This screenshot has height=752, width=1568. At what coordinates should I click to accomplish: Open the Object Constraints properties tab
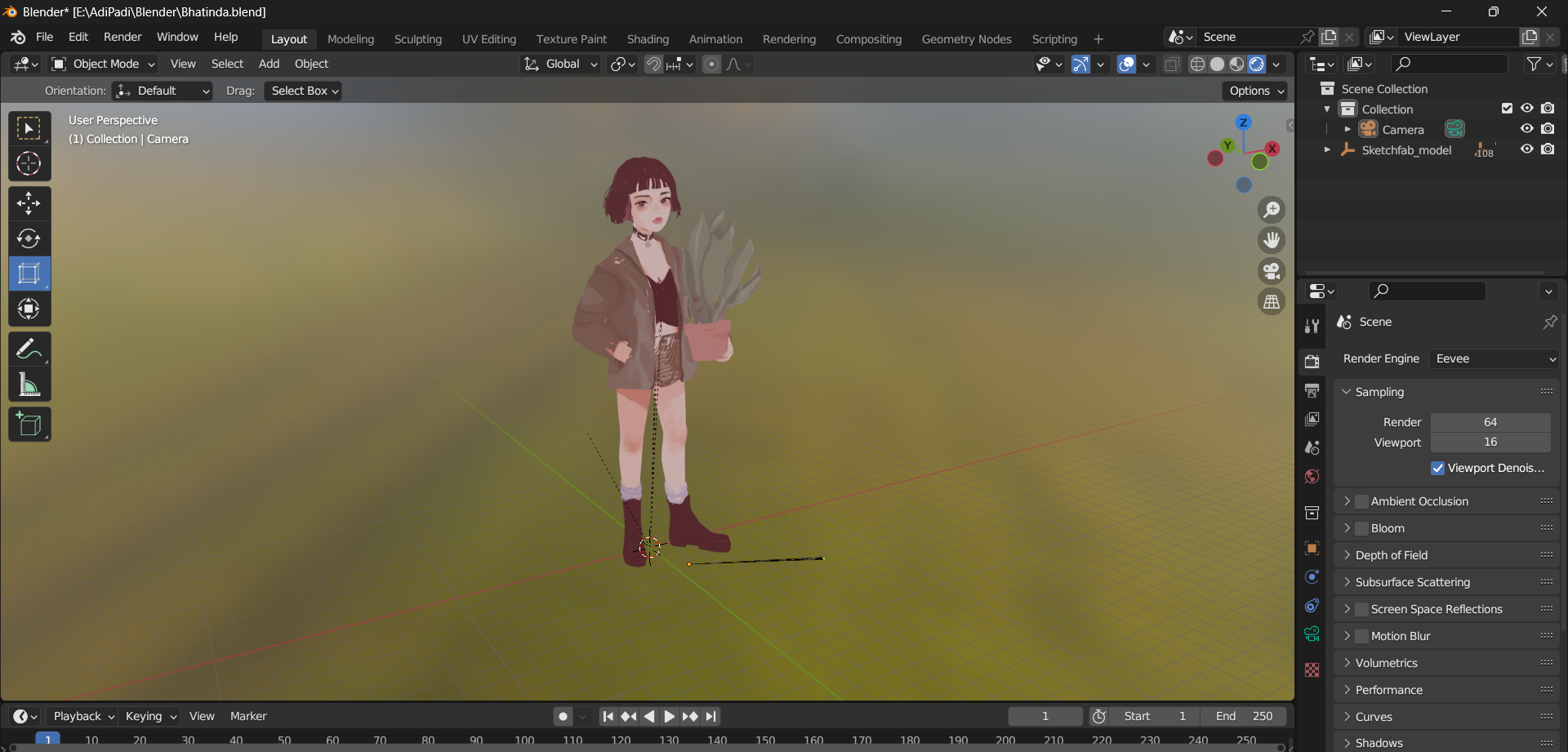[x=1312, y=606]
